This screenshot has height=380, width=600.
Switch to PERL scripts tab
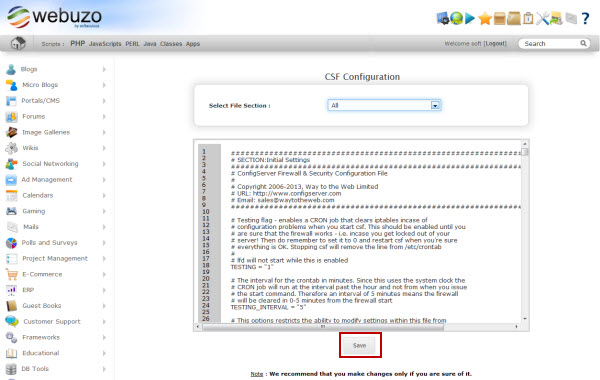(132, 44)
